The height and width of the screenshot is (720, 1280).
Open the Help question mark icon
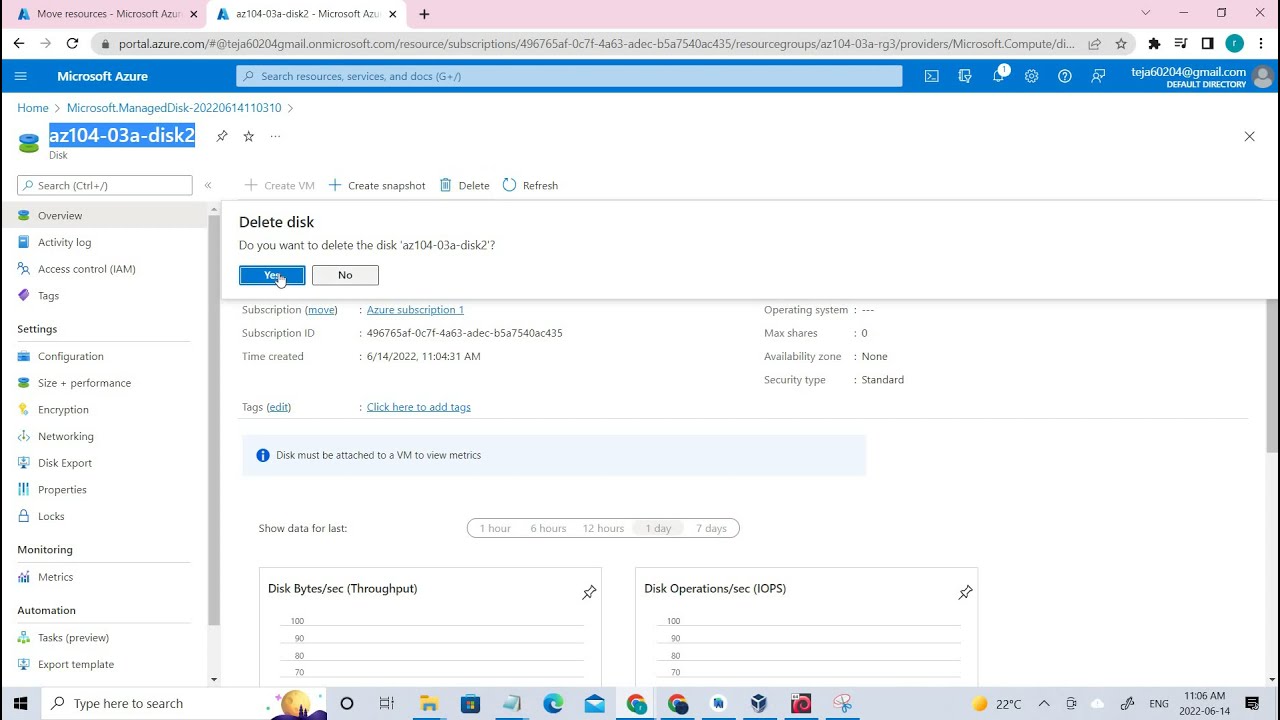[x=1065, y=76]
